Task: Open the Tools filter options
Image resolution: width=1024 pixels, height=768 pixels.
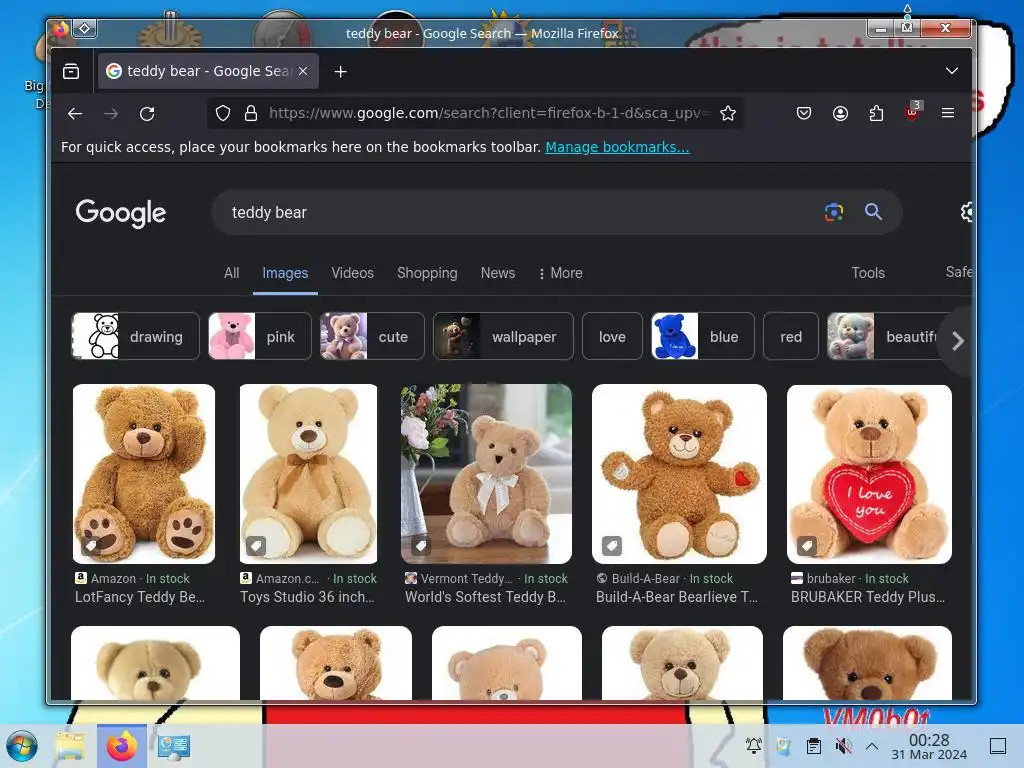Action: click(868, 273)
